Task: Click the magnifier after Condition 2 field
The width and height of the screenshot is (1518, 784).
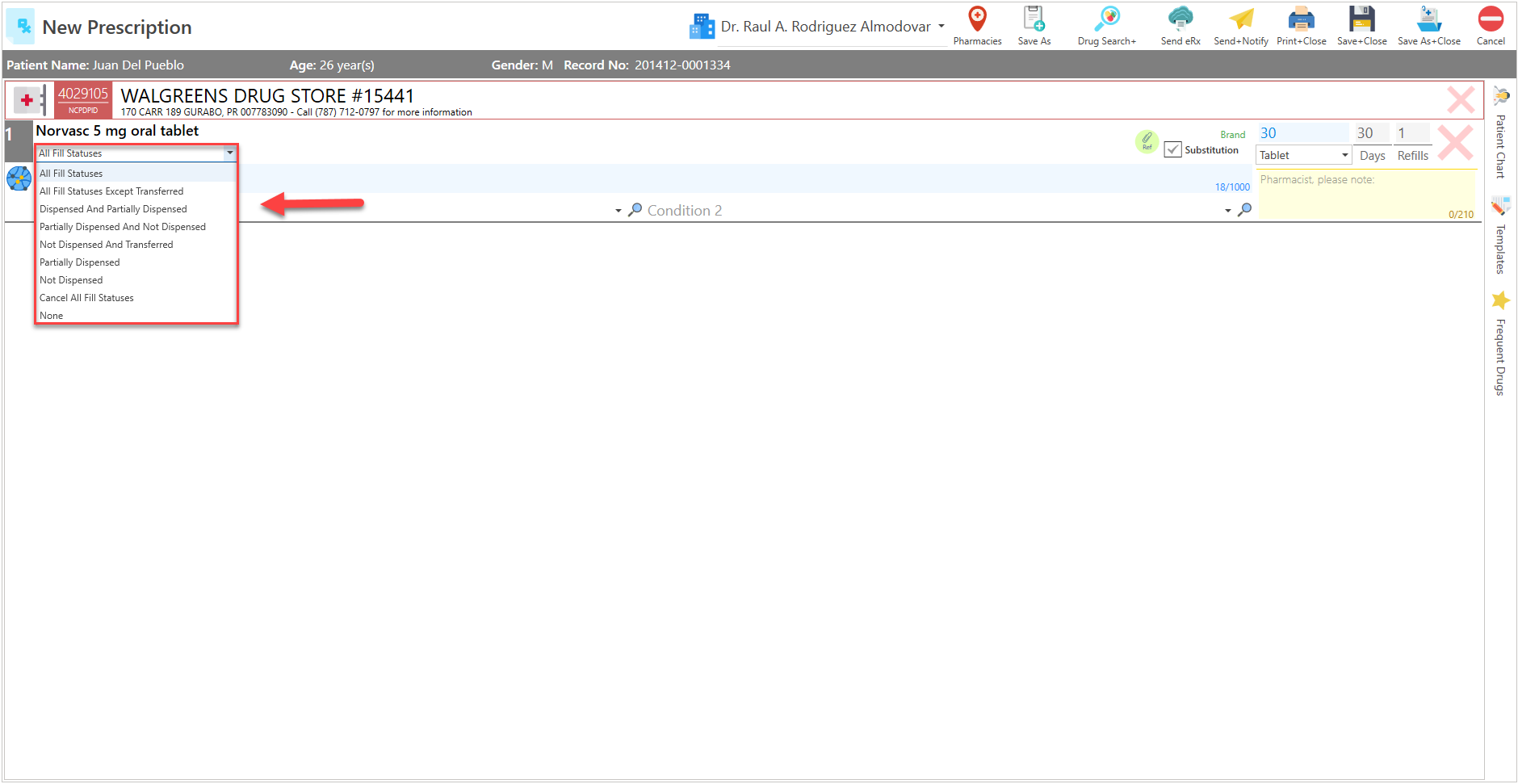Action: (x=1244, y=210)
